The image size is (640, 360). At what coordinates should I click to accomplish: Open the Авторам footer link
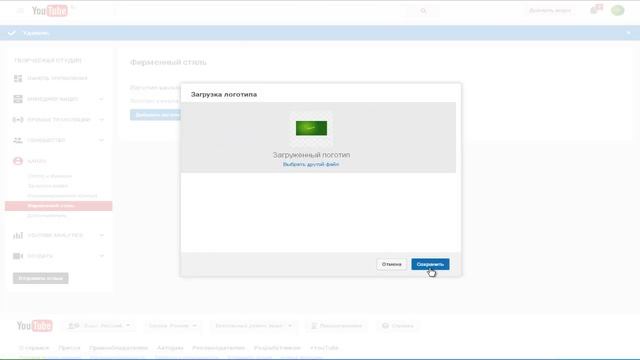170,348
